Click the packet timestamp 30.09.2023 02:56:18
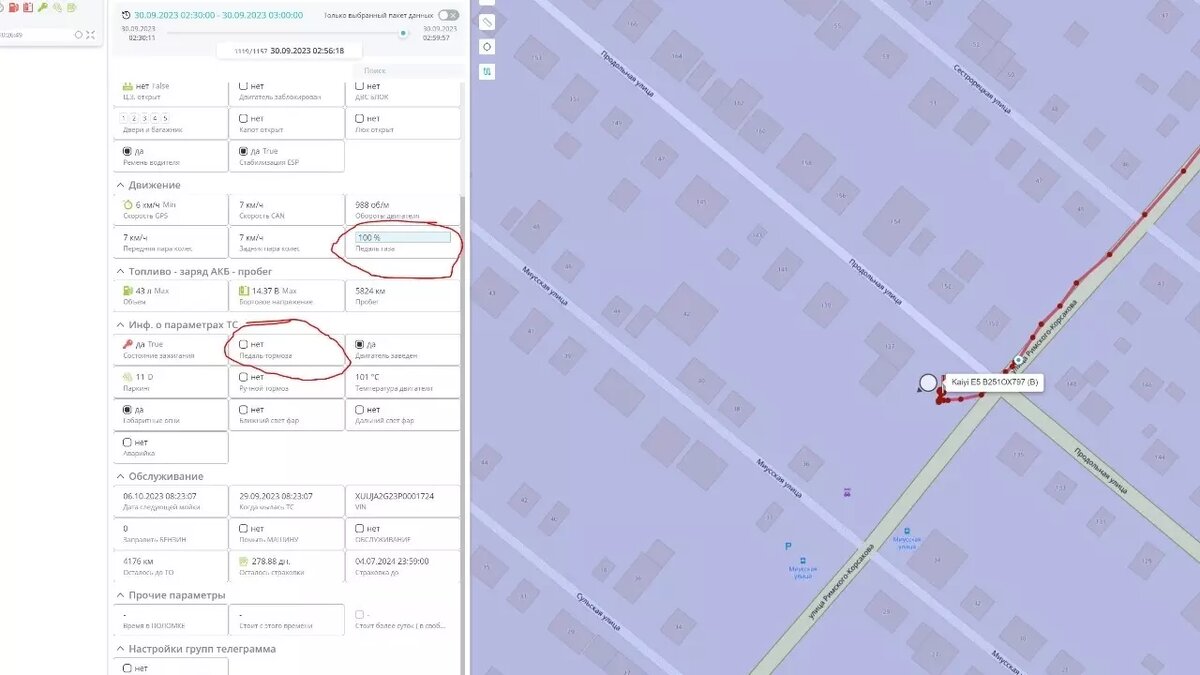 point(307,50)
